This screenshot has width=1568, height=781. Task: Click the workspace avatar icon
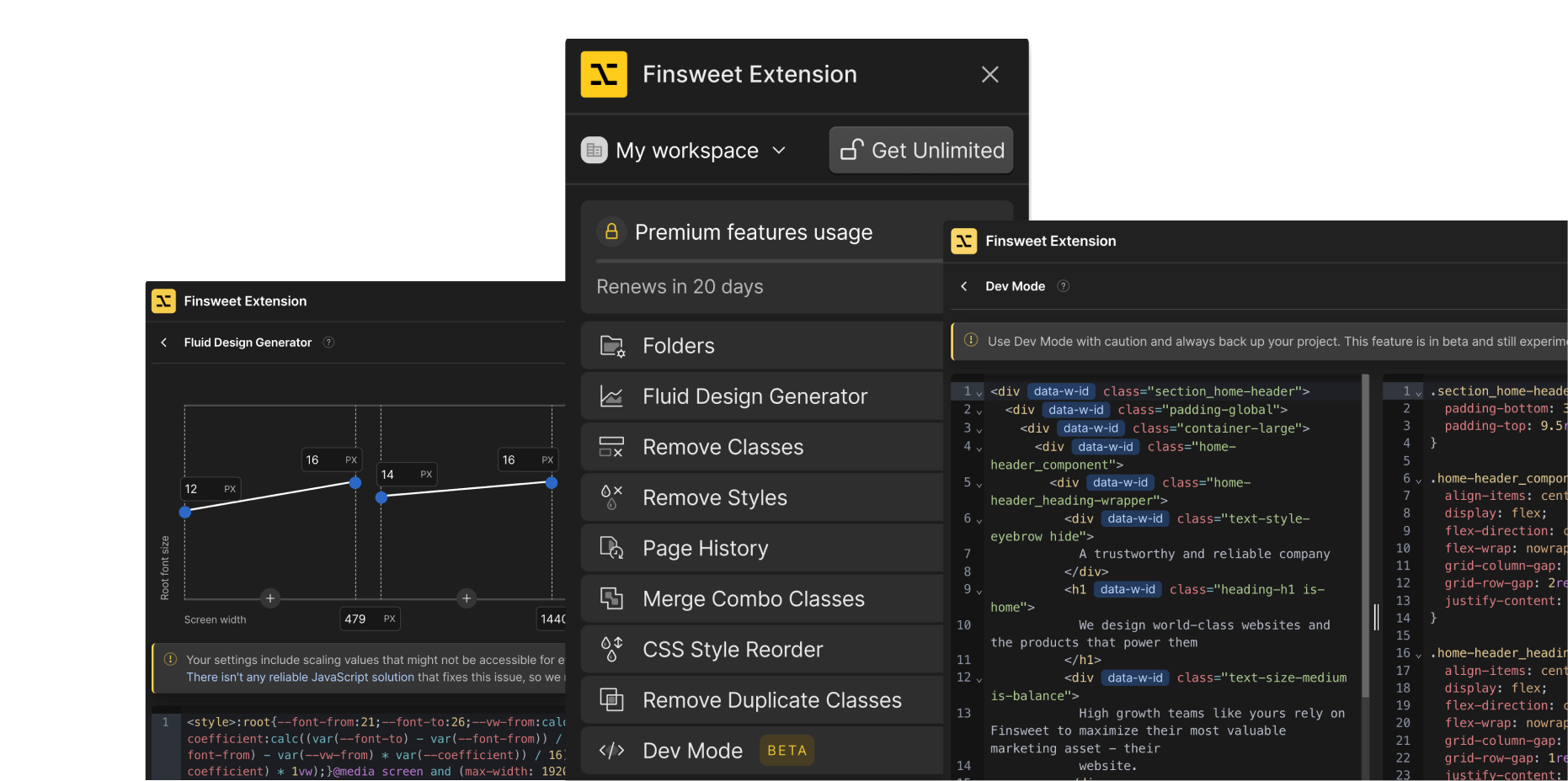595,151
